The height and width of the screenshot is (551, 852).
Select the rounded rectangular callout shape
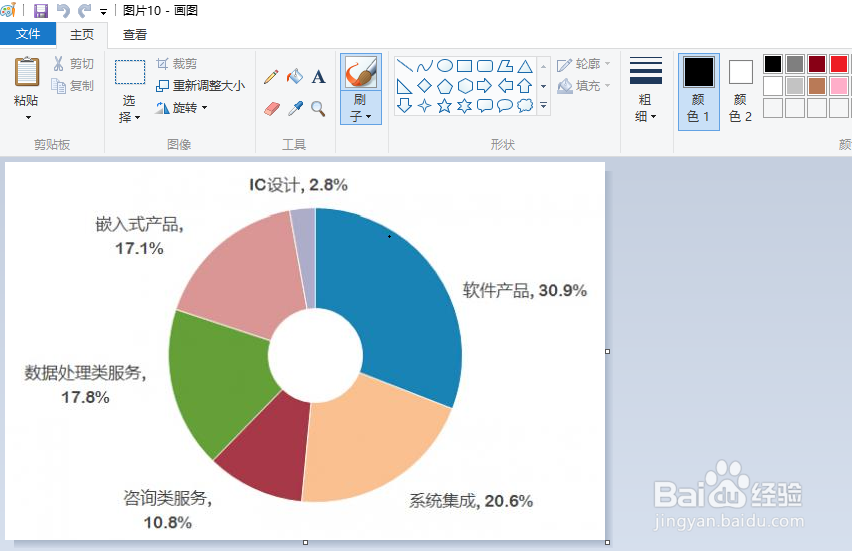point(485,105)
